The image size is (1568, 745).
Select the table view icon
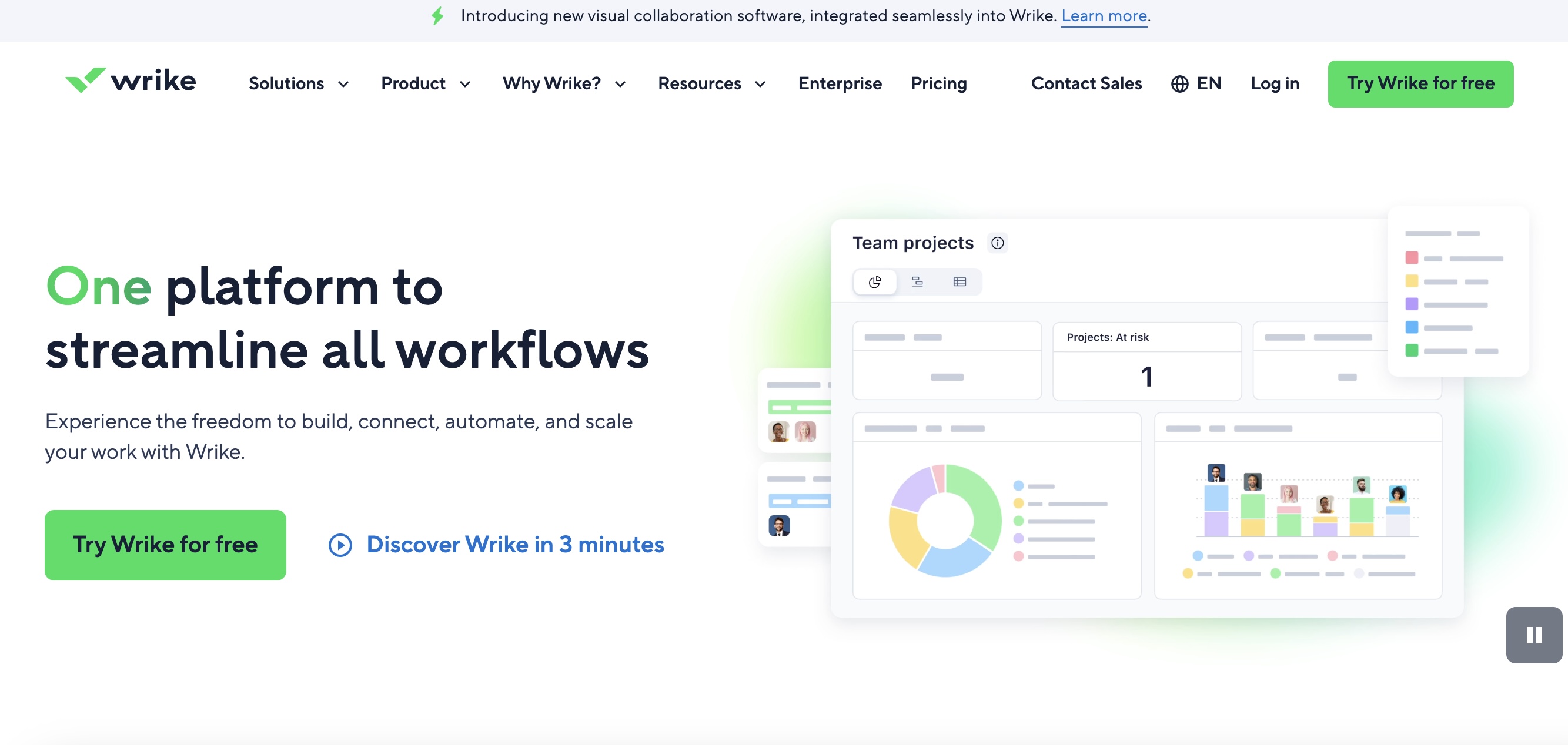tap(959, 282)
